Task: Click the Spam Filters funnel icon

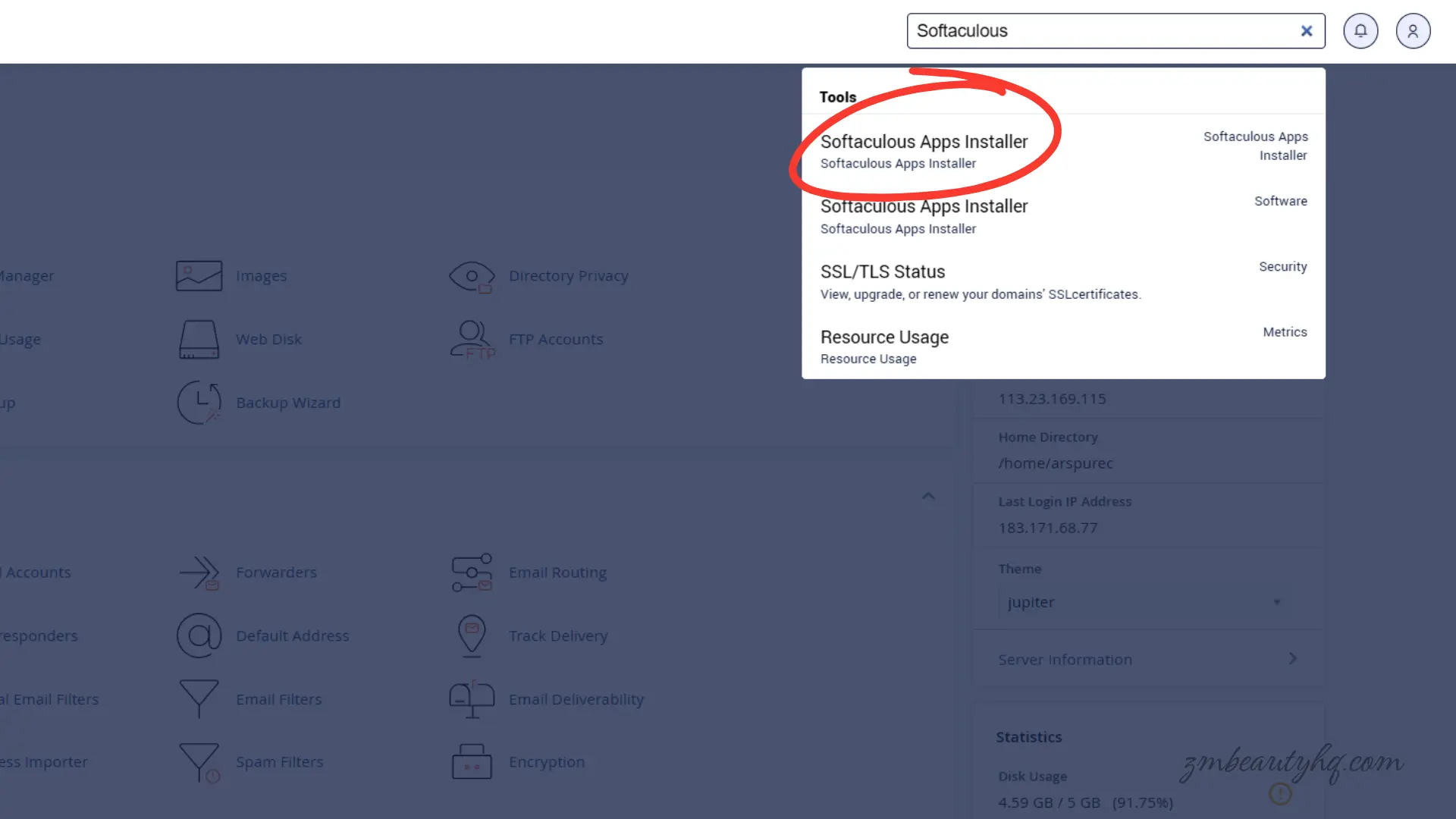Action: pyautogui.click(x=199, y=762)
